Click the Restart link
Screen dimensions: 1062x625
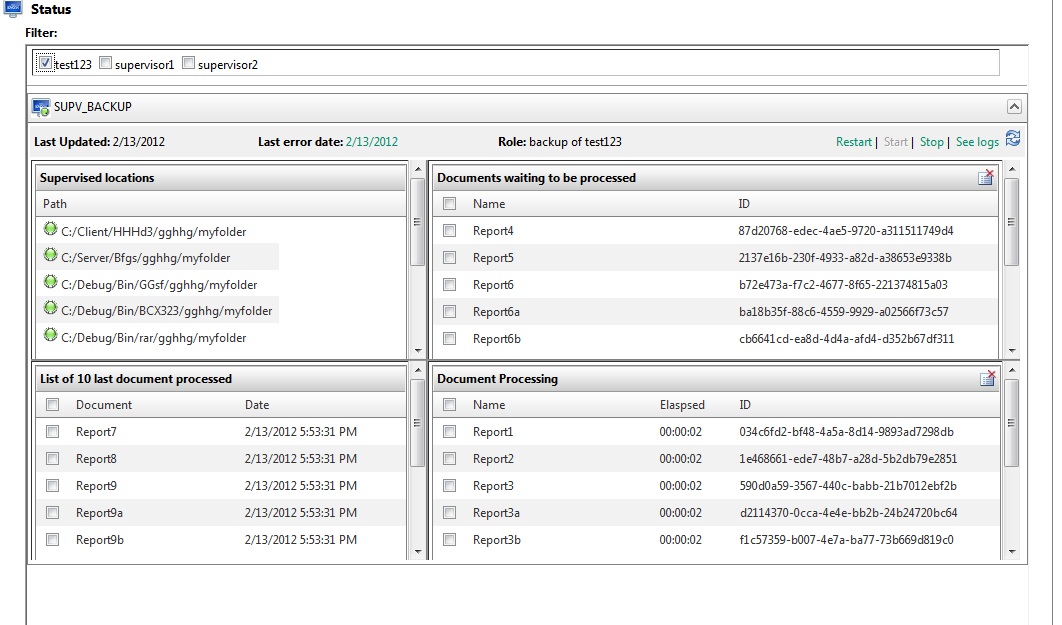coord(853,142)
